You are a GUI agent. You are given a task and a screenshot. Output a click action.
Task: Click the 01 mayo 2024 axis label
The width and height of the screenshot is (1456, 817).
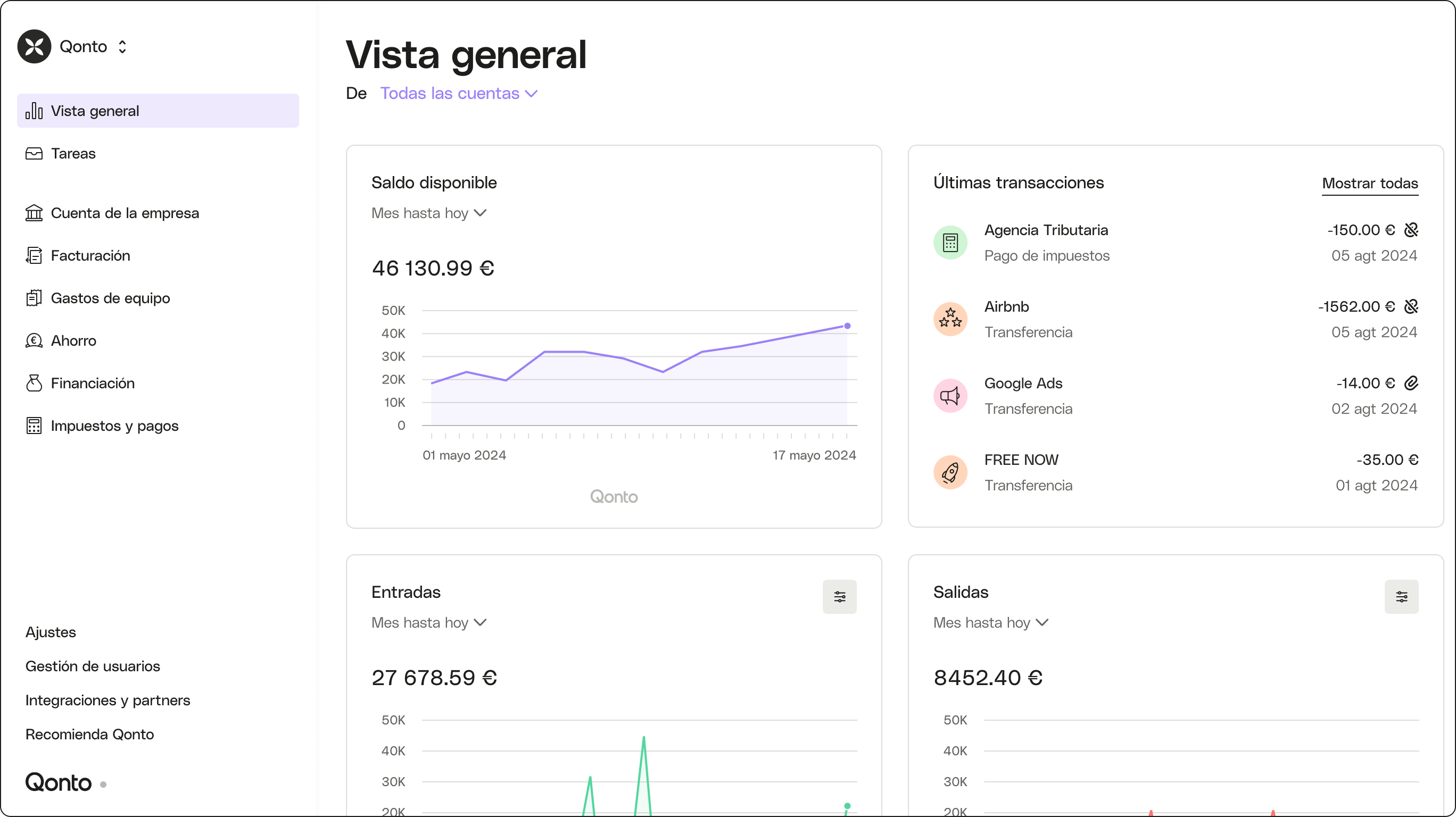[x=464, y=455]
